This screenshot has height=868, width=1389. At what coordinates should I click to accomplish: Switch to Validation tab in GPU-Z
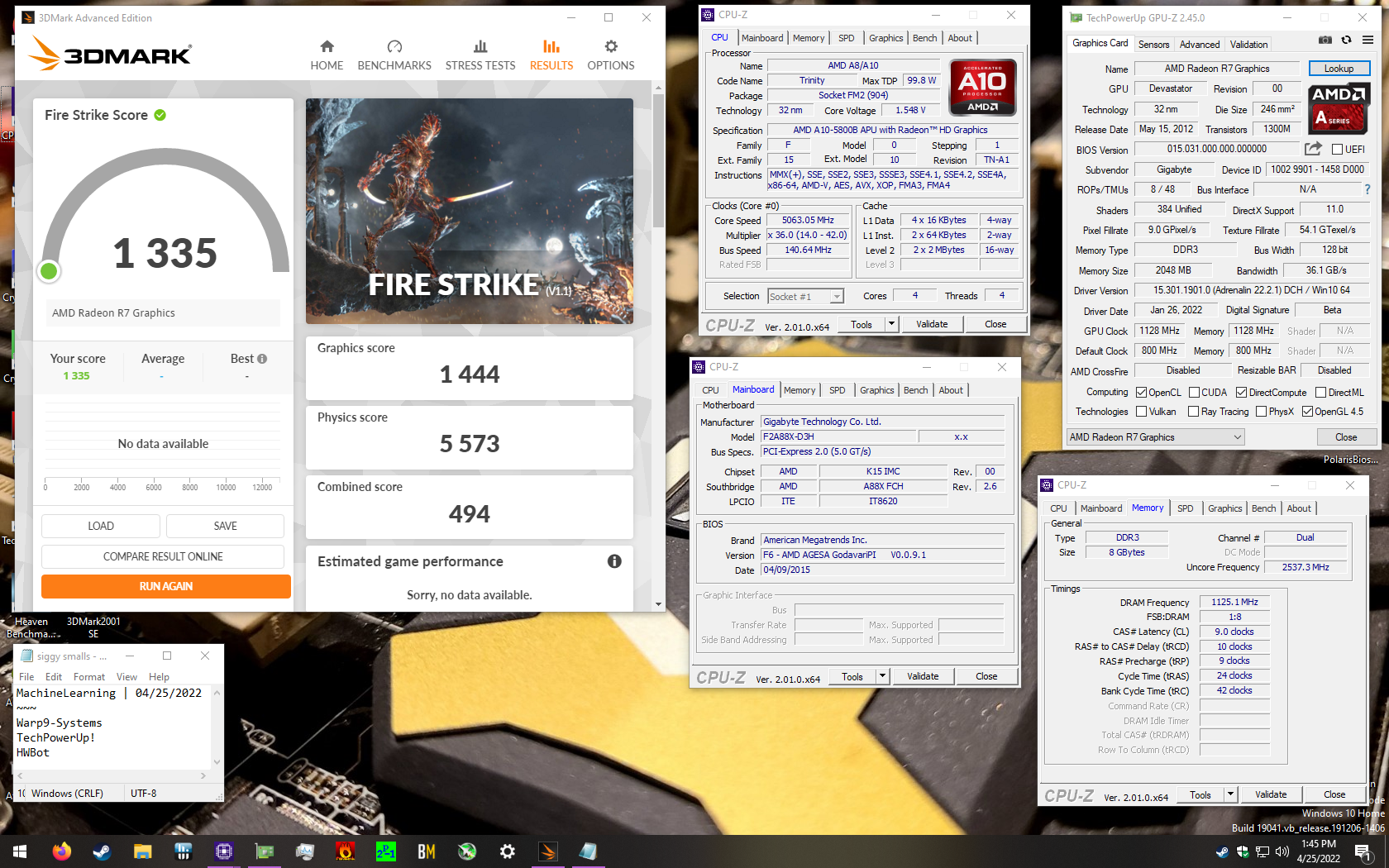point(1248,45)
